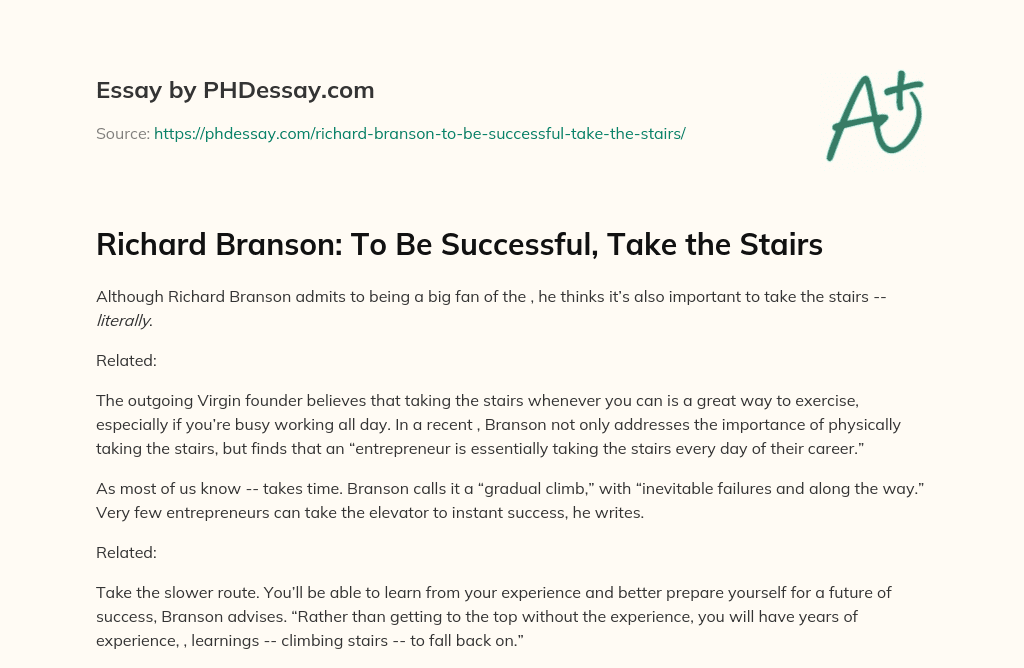Open the phdessay.com source URL link
This screenshot has width=1024, height=668.
[x=419, y=133]
